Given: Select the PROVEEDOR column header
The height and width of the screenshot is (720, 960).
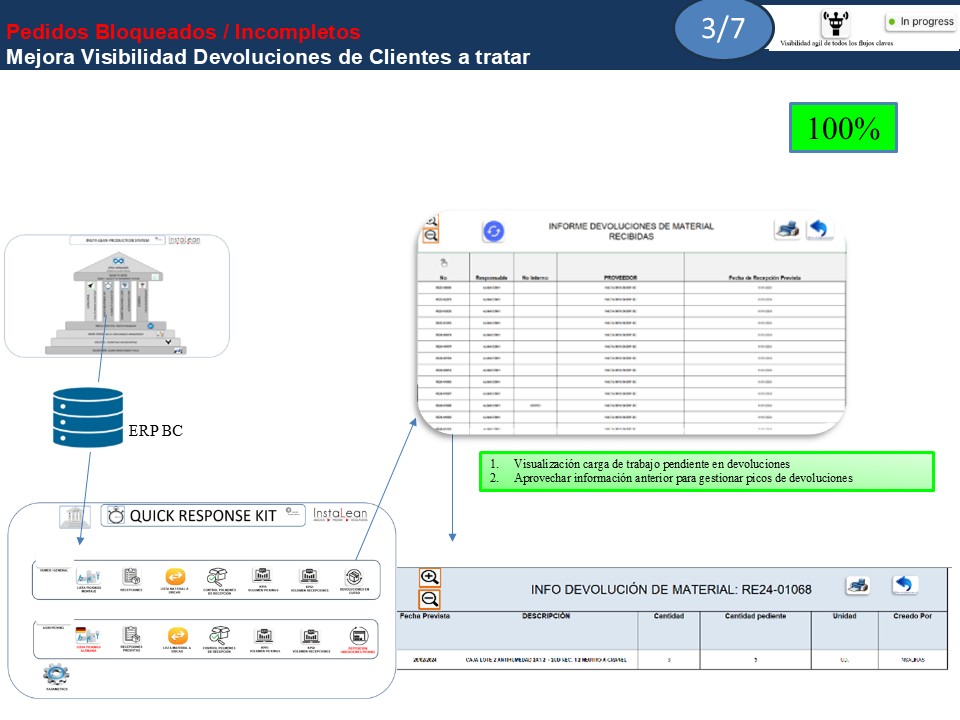Looking at the screenshot, I should pyautogui.click(x=620, y=277).
